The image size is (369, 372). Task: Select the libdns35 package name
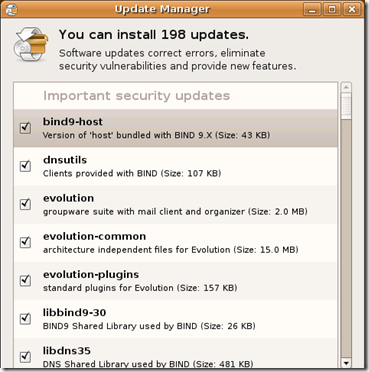67,351
